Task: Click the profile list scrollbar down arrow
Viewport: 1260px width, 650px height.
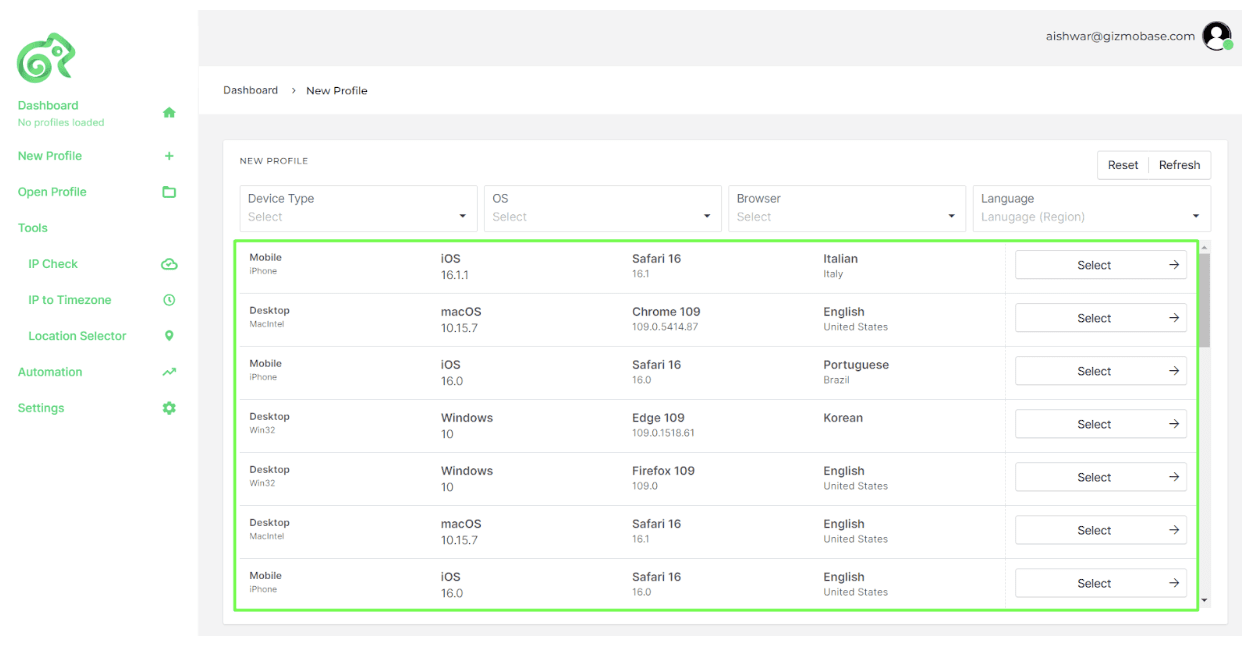Action: point(1204,600)
